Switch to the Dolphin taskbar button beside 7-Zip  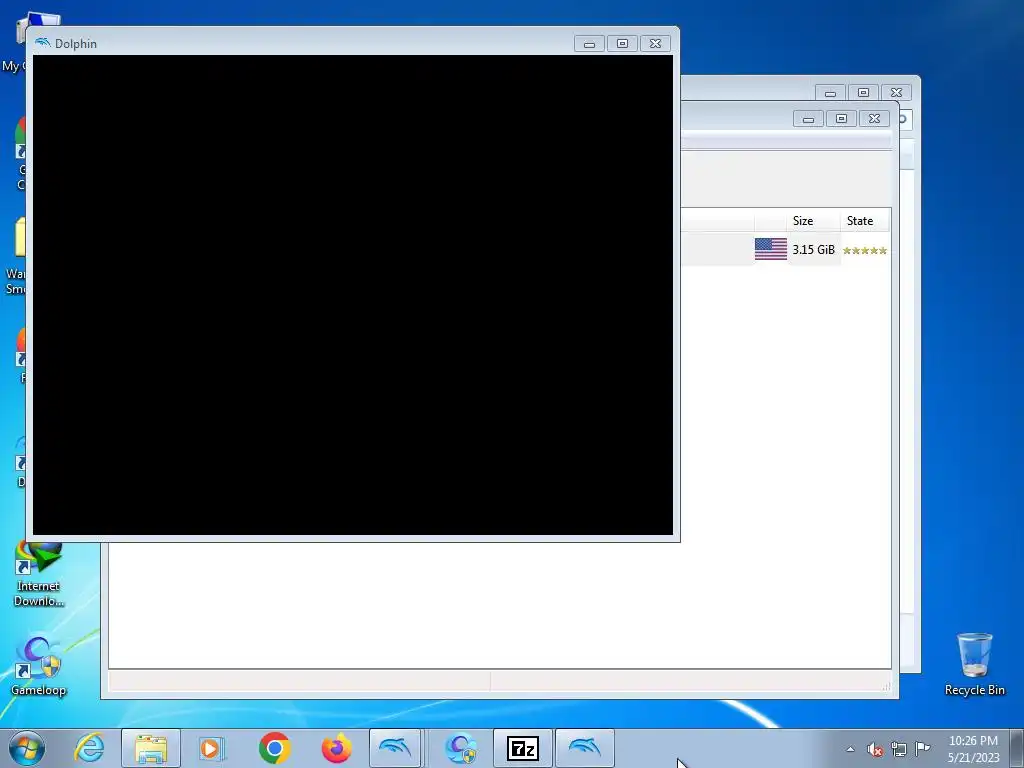[x=584, y=748]
